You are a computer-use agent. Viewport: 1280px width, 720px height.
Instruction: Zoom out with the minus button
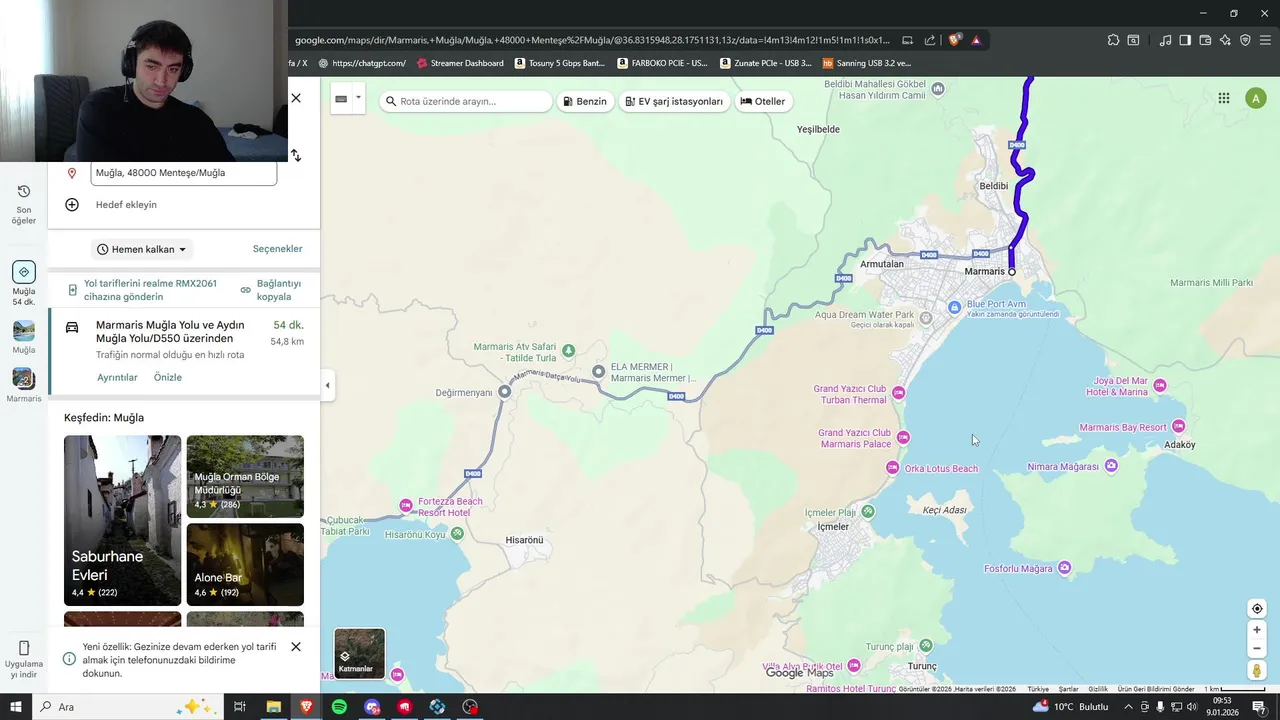click(1257, 648)
